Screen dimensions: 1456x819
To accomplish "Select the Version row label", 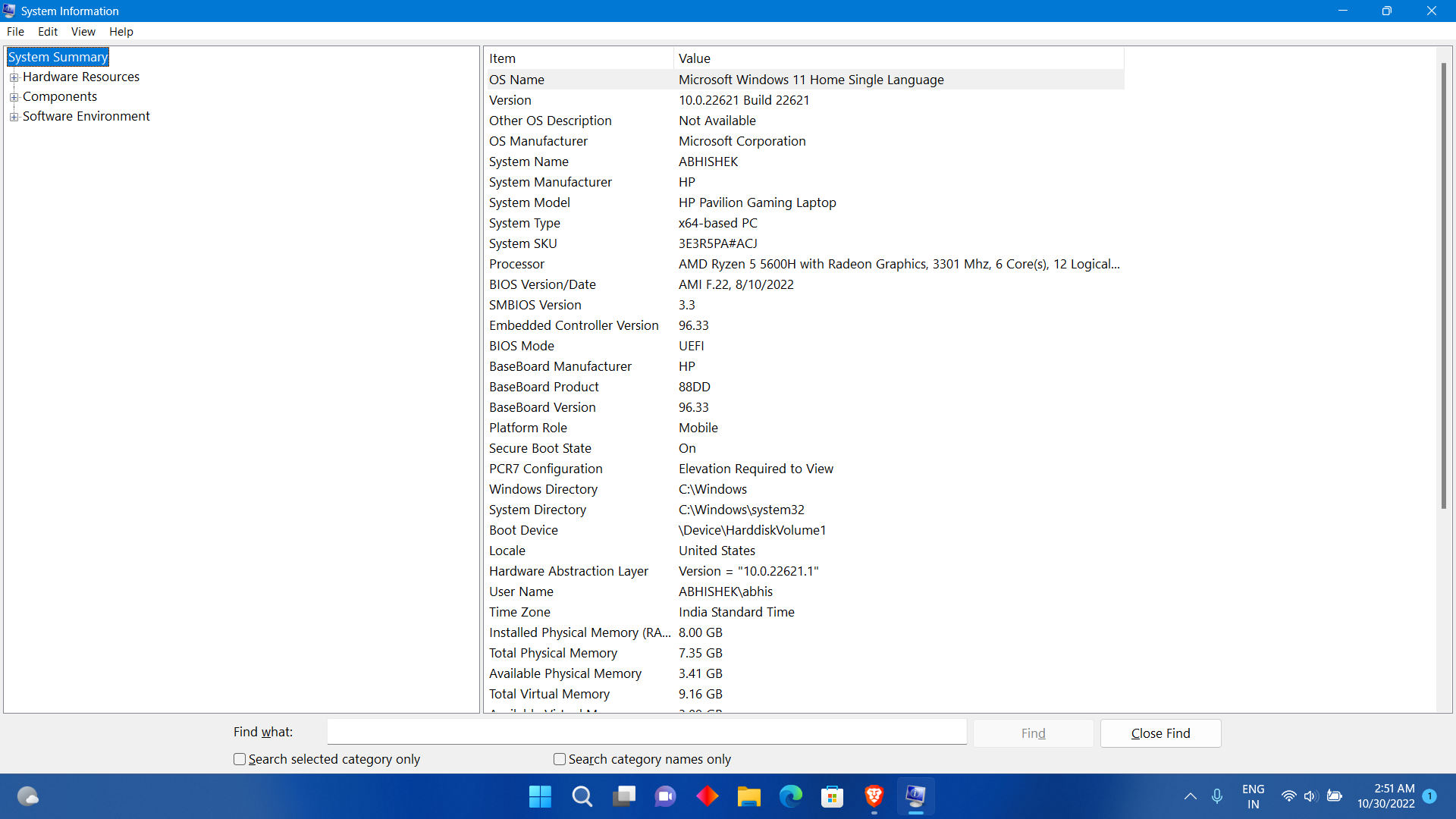I will tap(510, 100).
